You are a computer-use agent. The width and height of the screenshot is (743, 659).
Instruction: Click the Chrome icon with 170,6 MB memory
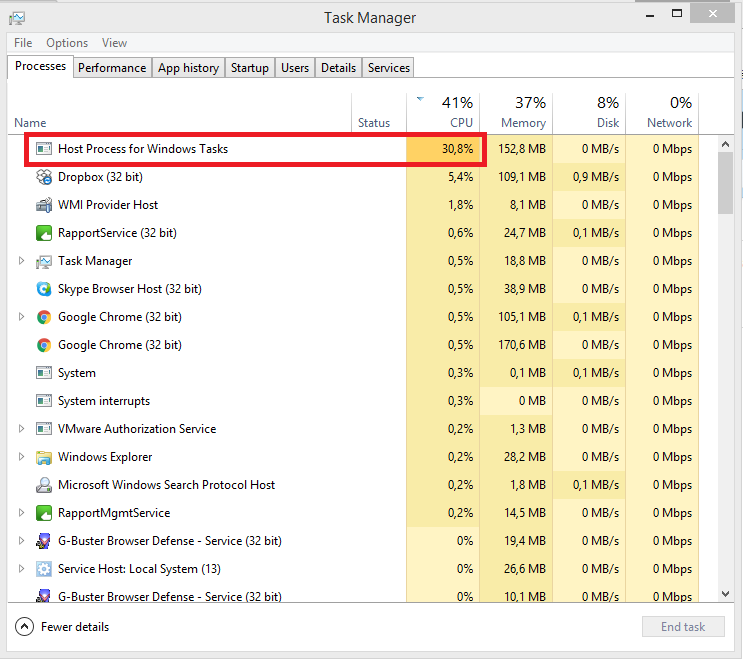pyautogui.click(x=44, y=345)
